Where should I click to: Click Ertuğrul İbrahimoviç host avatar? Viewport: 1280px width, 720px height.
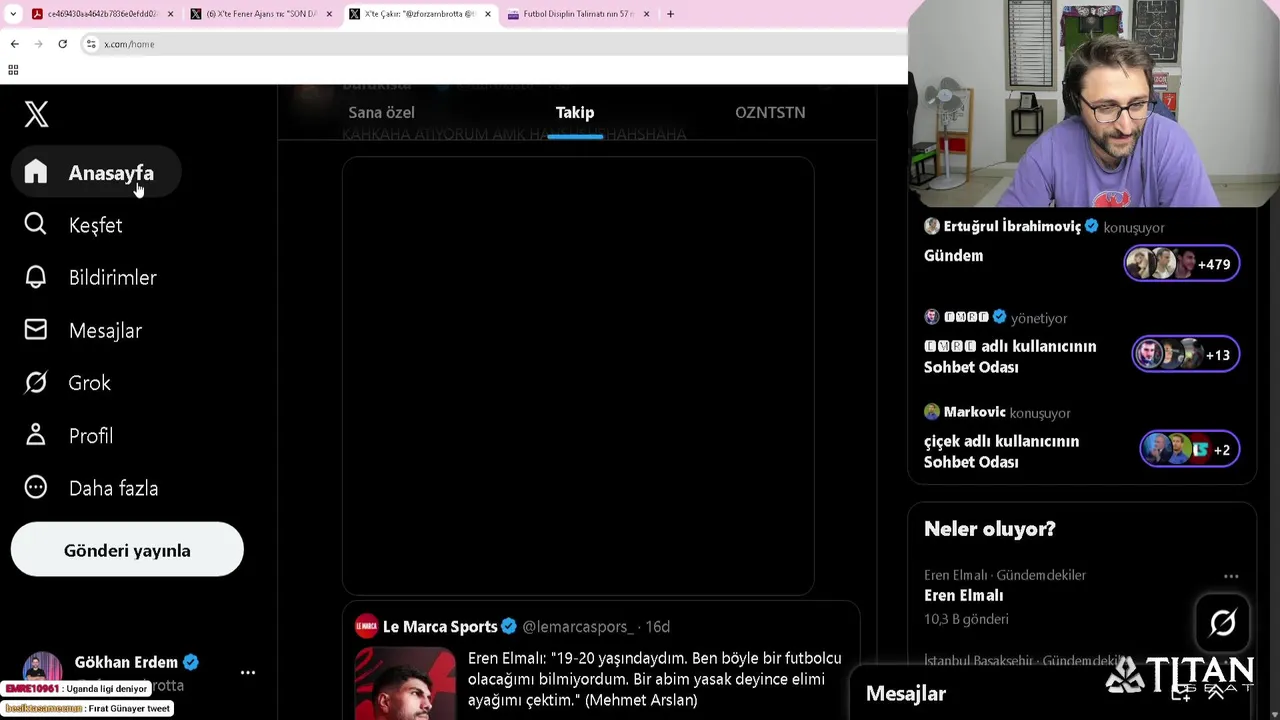pos(932,226)
